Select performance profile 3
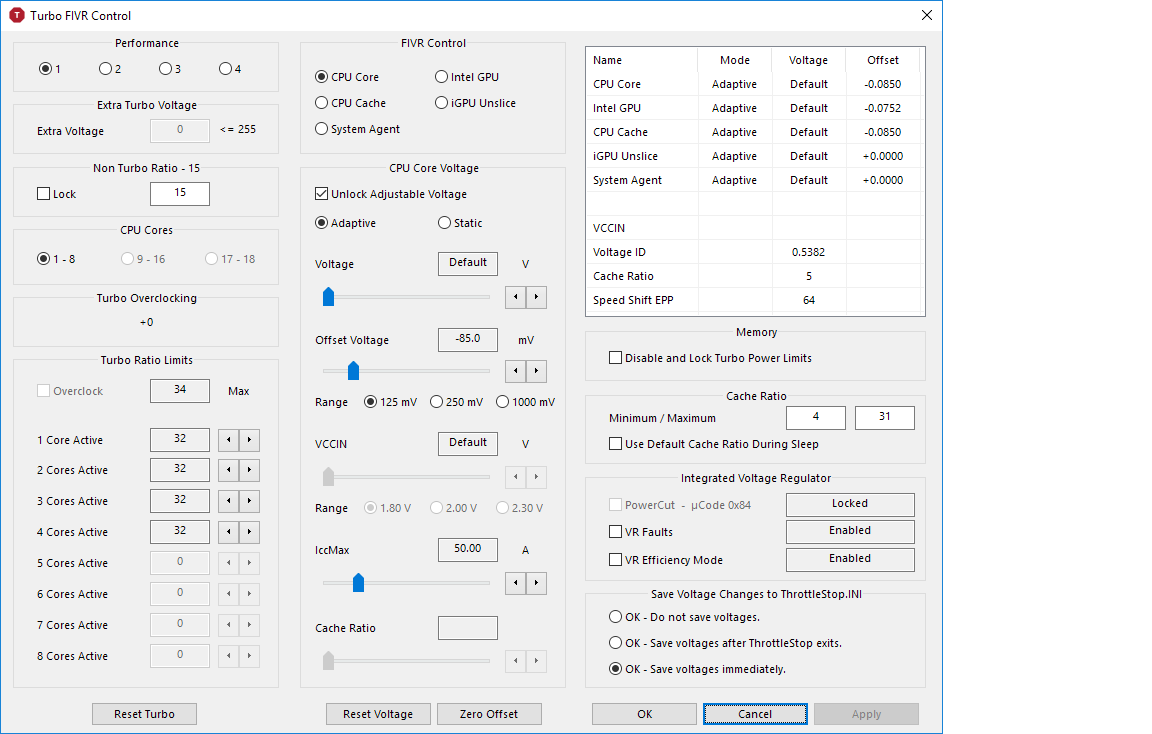 pyautogui.click(x=165, y=69)
